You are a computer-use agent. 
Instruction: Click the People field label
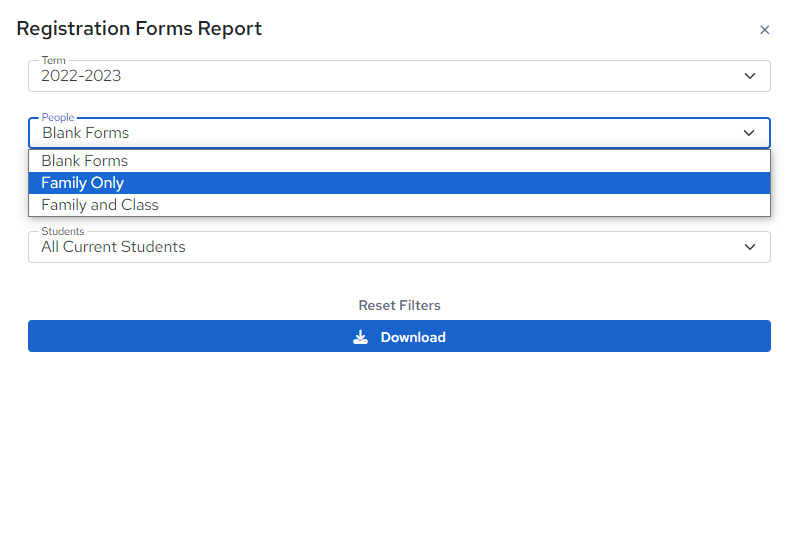58,117
